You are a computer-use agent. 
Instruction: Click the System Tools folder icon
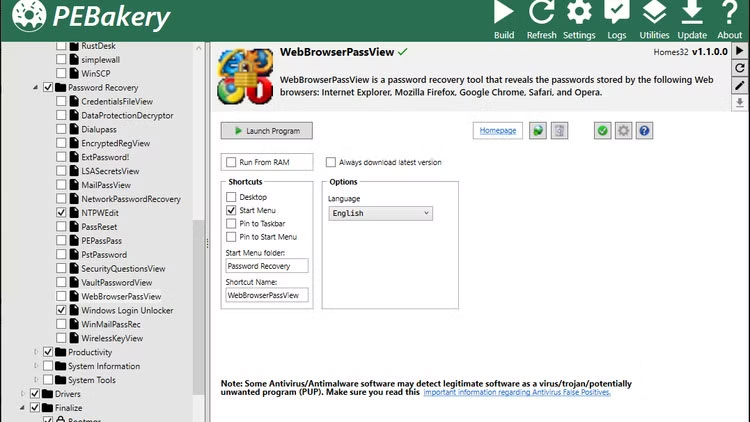coord(60,380)
